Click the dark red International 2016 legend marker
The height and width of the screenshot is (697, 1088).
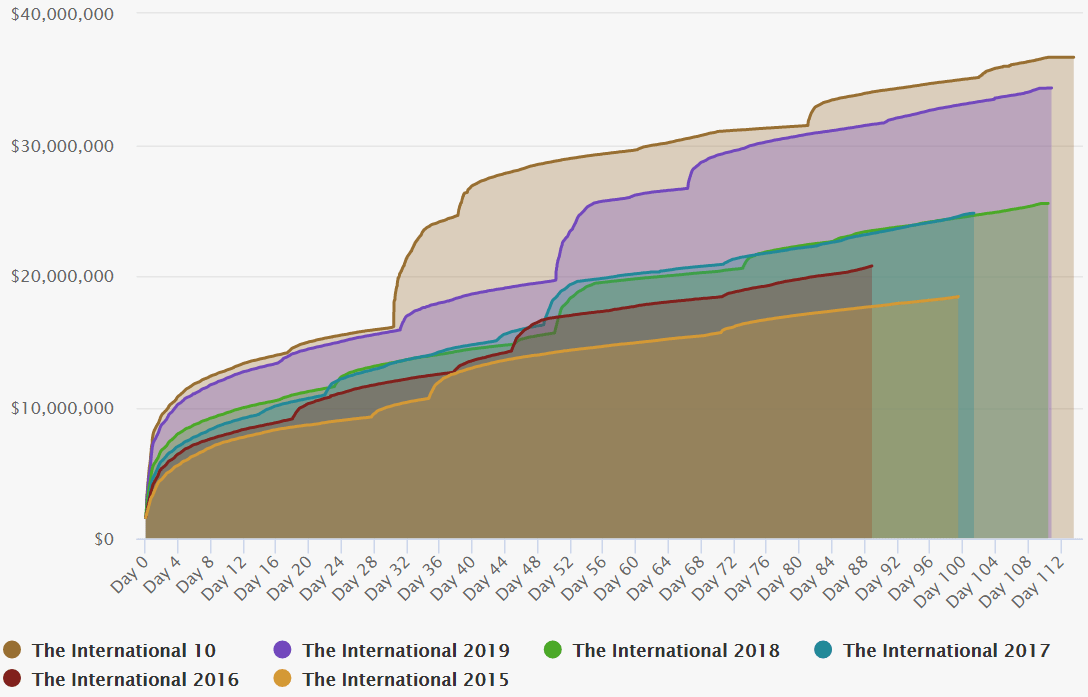click(13, 680)
